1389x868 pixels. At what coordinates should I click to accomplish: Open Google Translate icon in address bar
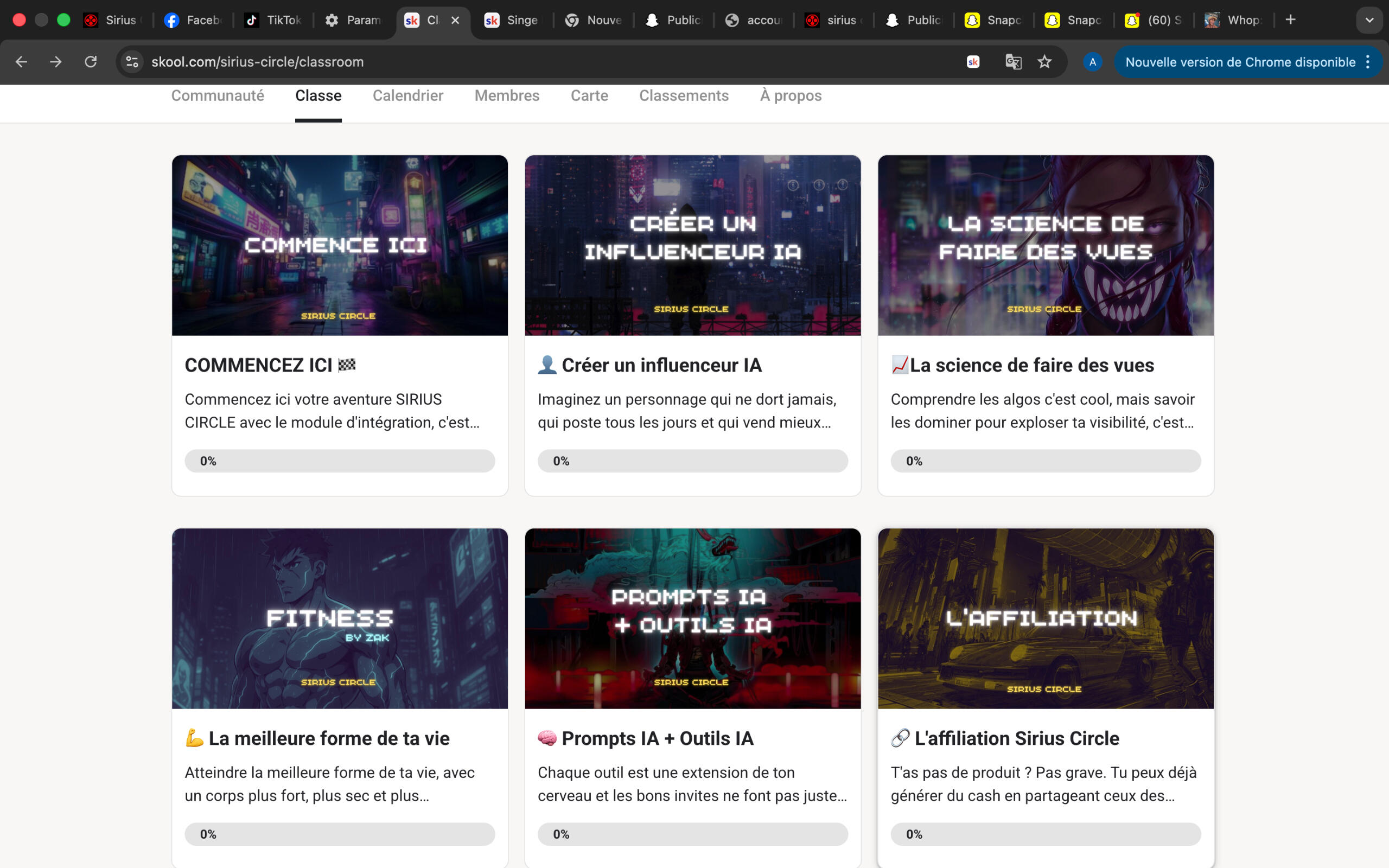(1013, 61)
